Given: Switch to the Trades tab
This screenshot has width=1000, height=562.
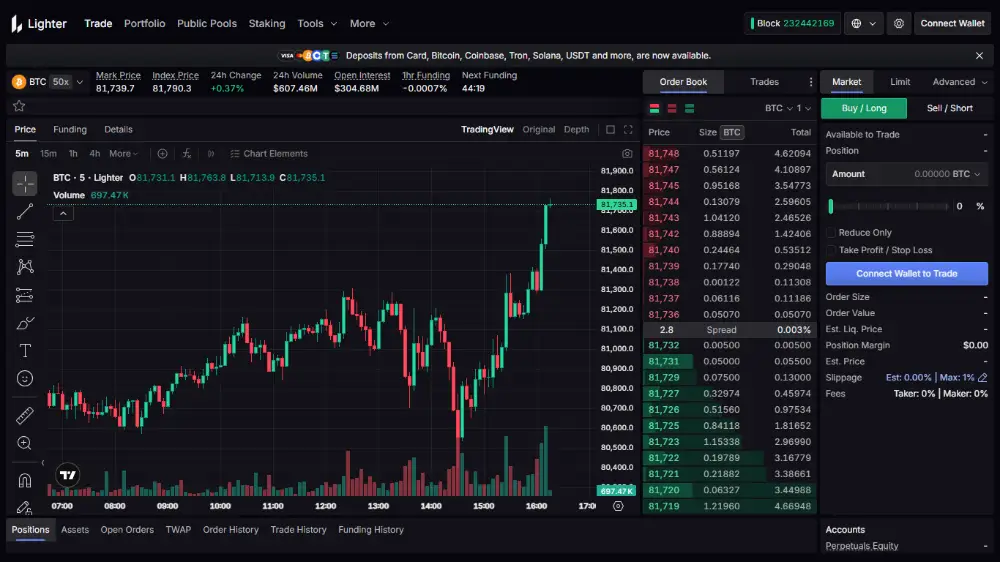Looking at the screenshot, I should click(x=764, y=82).
